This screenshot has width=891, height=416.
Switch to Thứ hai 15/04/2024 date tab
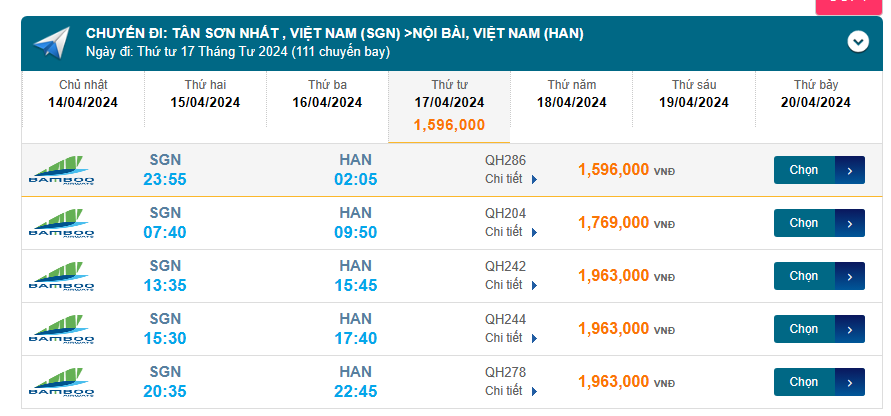pos(205,94)
